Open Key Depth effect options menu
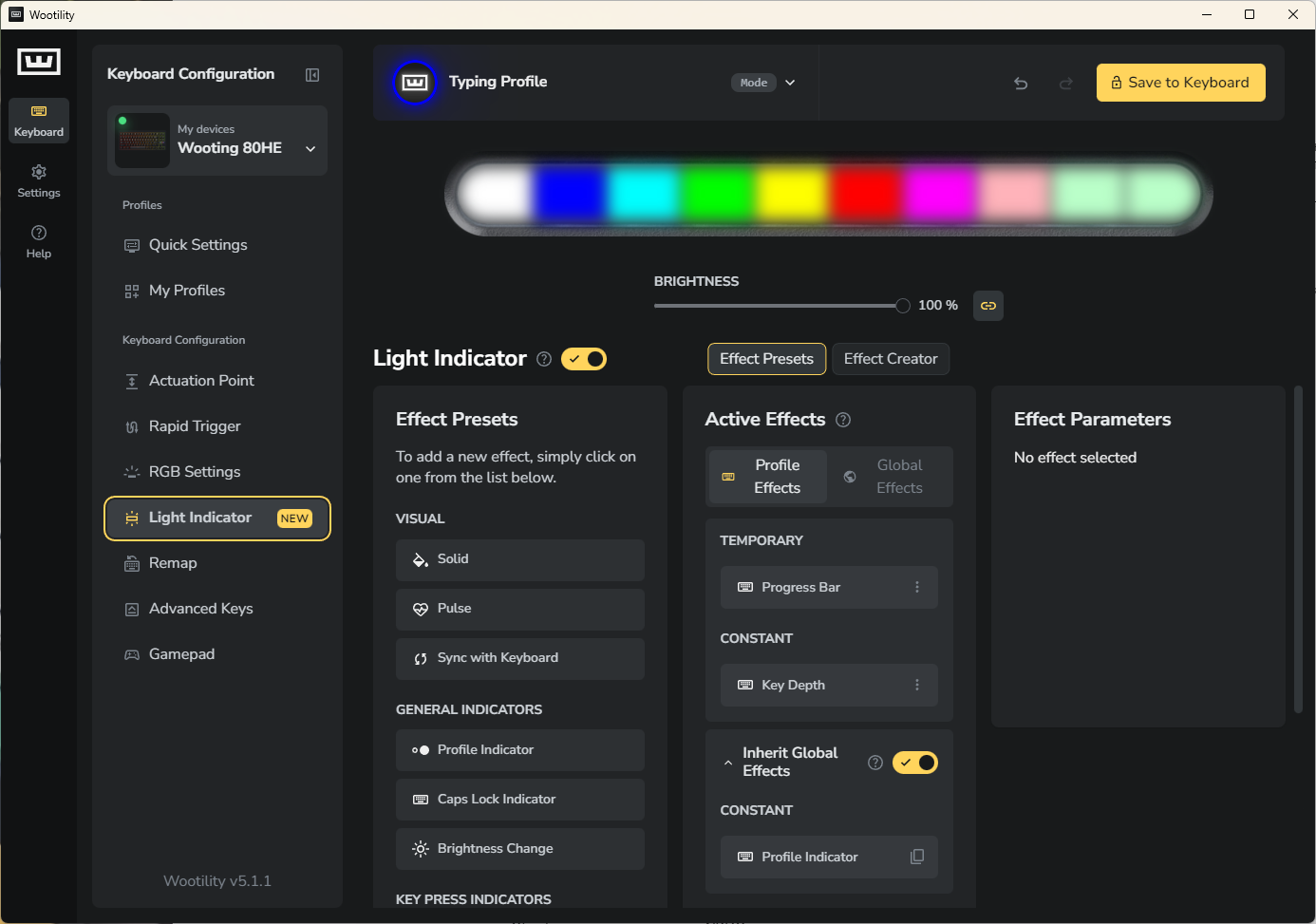1316x924 pixels. (x=917, y=685)
